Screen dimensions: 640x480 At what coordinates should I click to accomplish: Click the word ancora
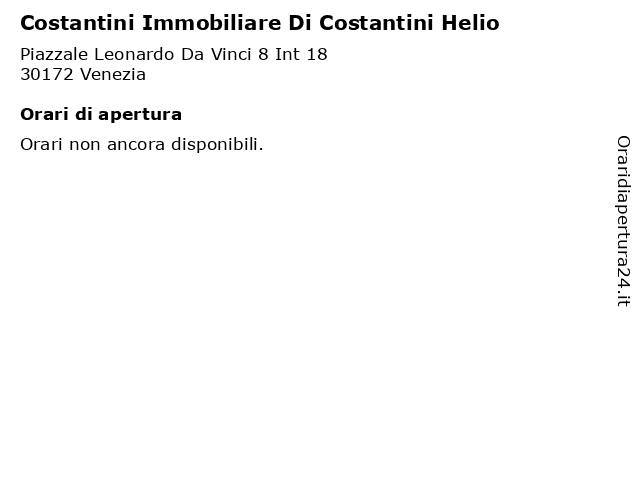(136, 144)
